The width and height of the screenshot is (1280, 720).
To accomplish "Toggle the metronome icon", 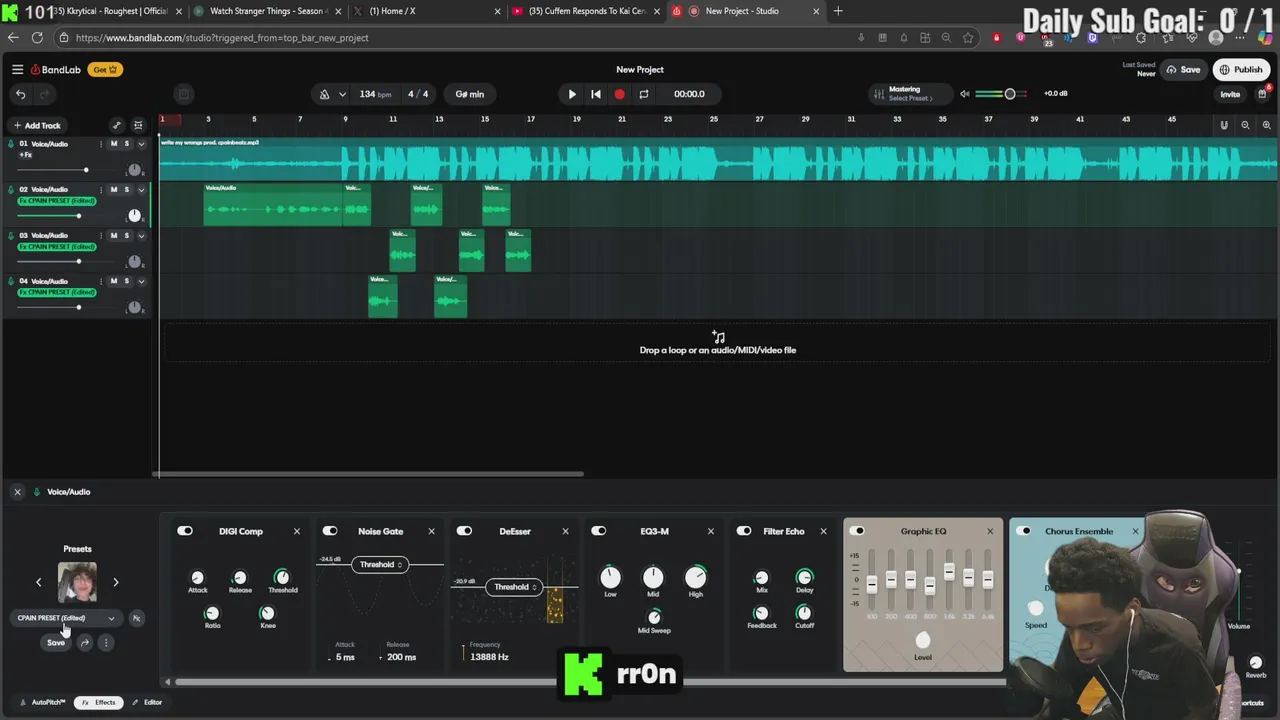I will (324, 94).
